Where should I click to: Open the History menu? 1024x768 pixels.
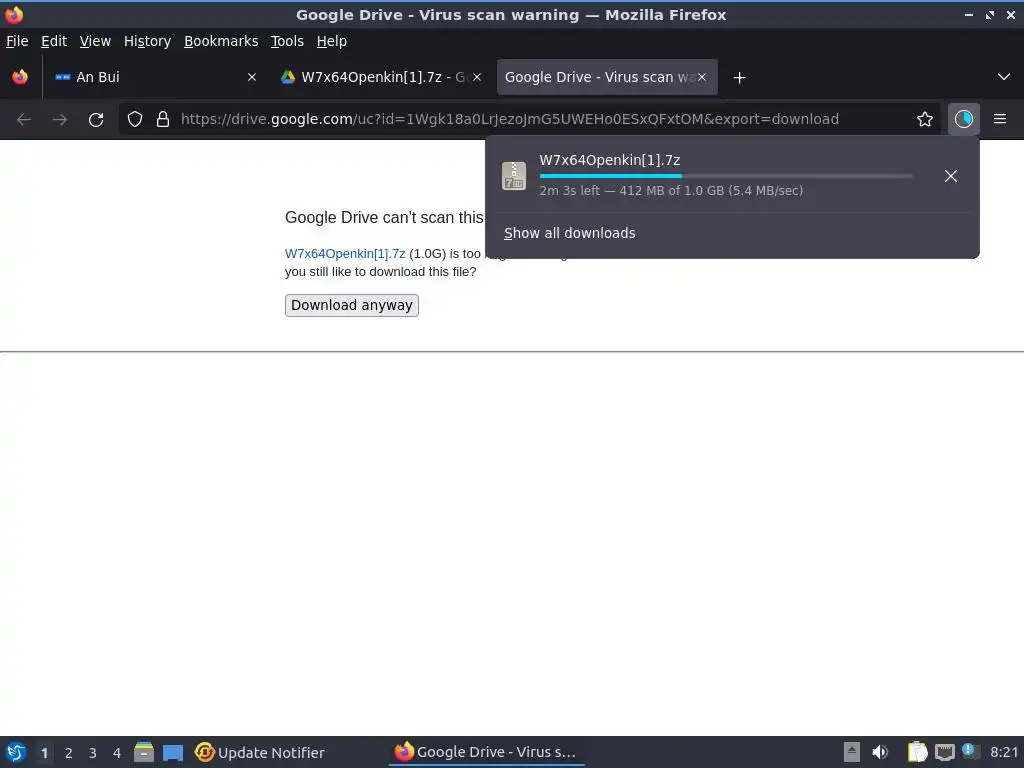coord(147,41)
